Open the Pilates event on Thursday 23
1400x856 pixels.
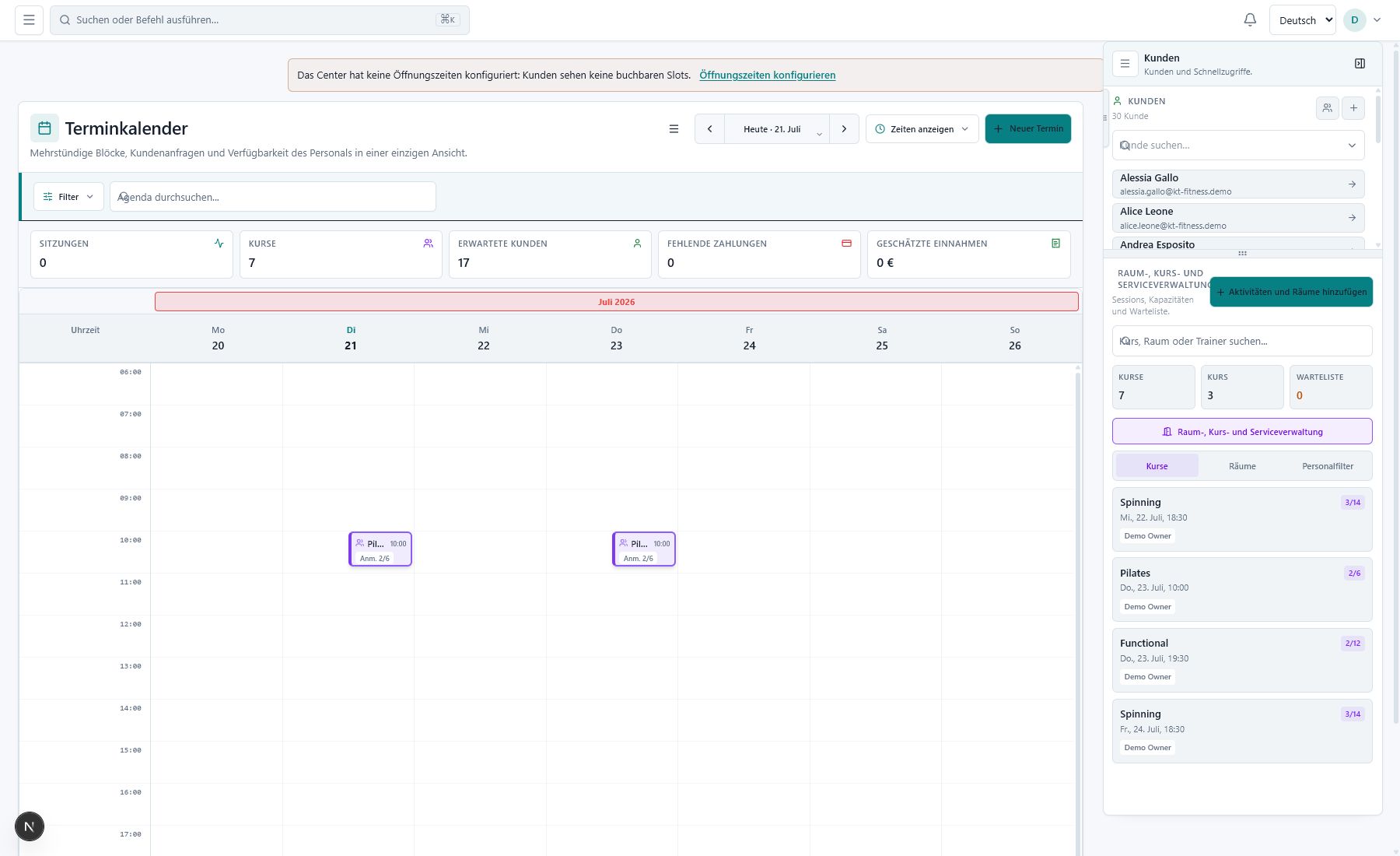click(644, 549)
